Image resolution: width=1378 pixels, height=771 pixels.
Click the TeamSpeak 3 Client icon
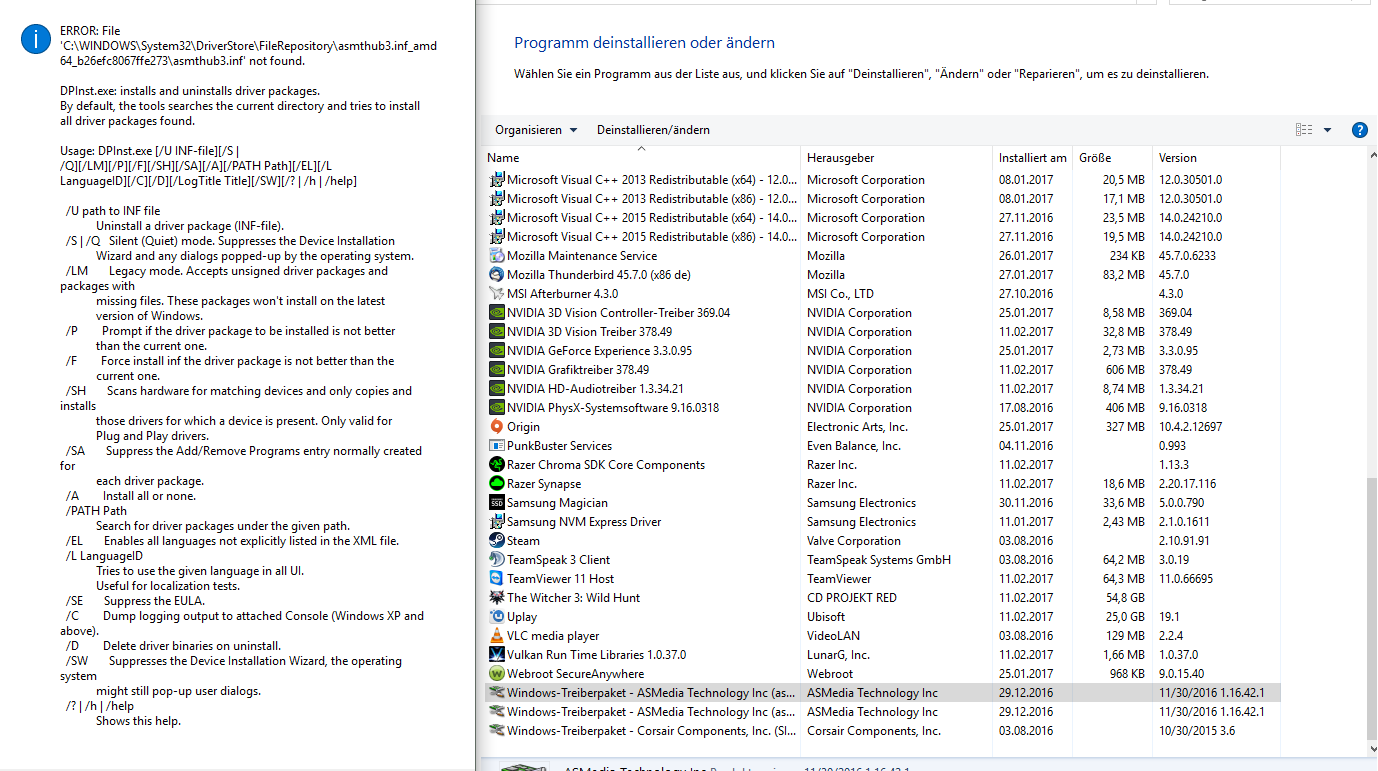pyautogui.click(x=497, y=560)
